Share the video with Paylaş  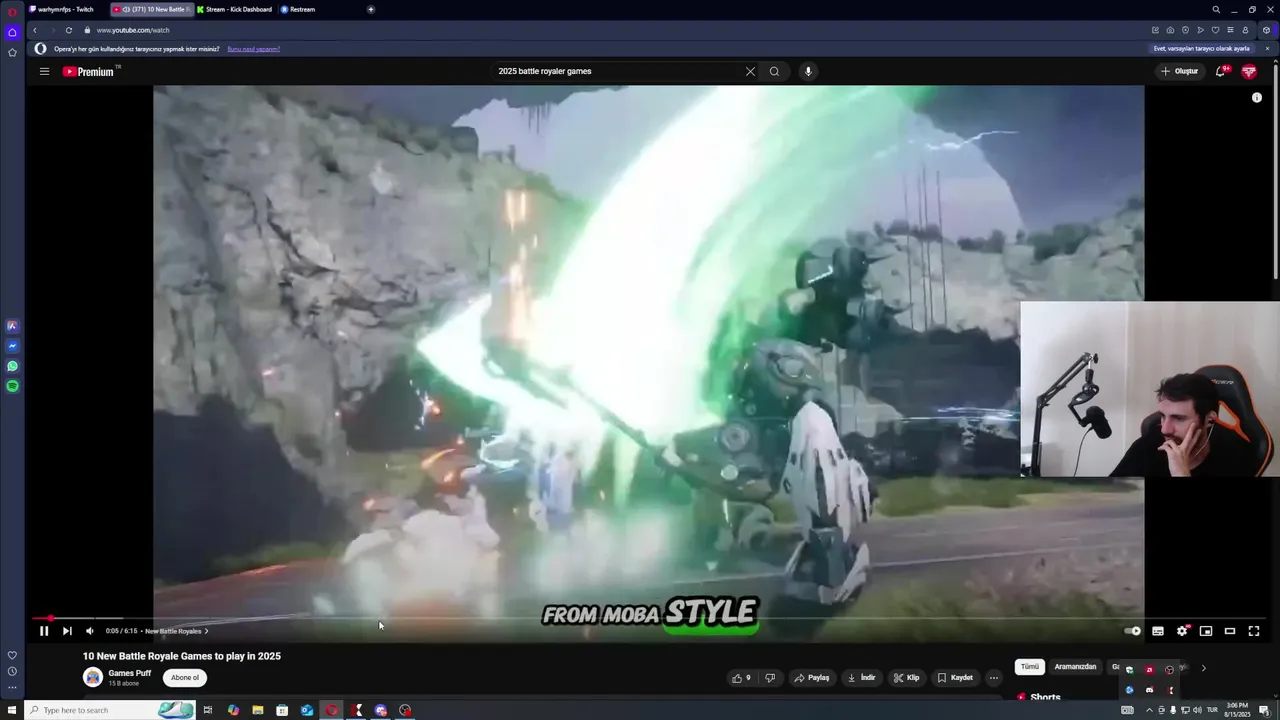coord(812,678)
